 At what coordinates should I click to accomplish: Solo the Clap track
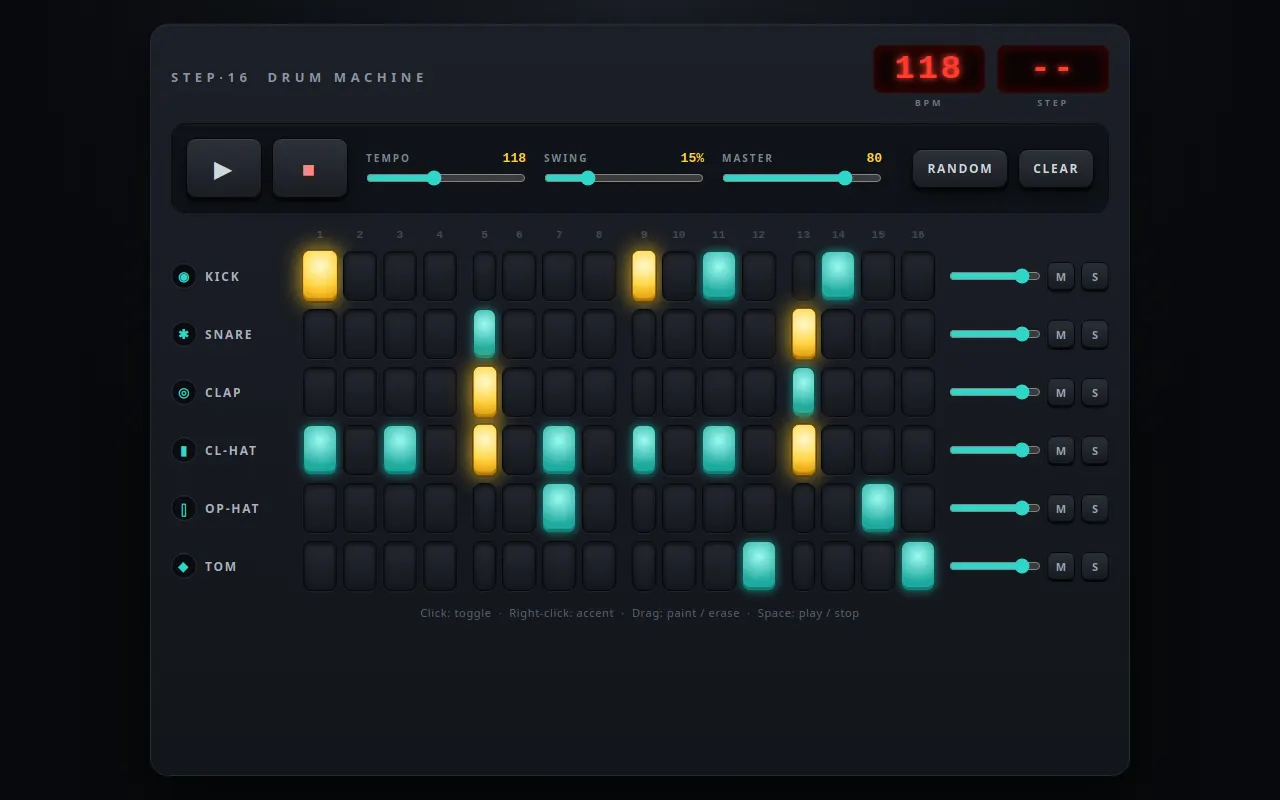(x=1095, y=392)
